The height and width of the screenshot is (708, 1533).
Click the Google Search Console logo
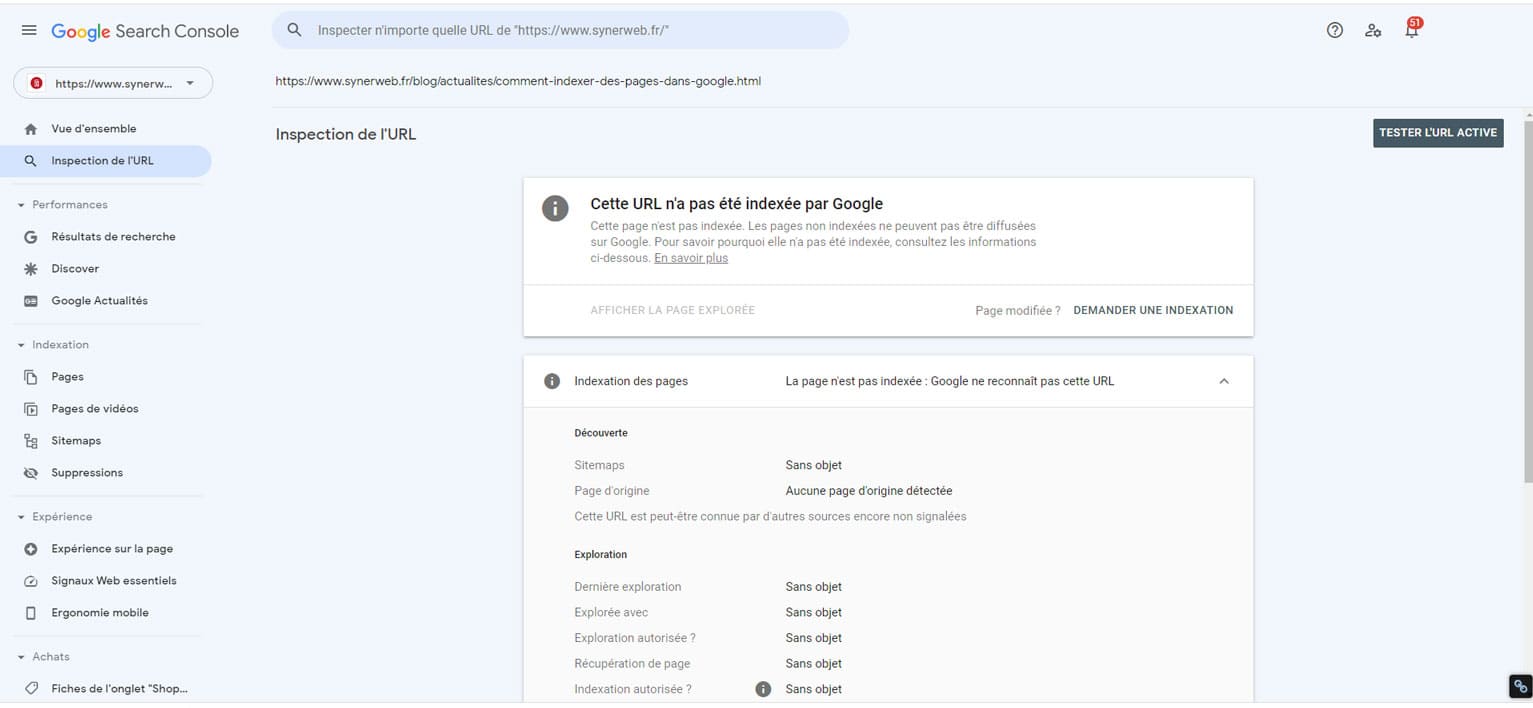pyautogui.click(x=145, y=31)
